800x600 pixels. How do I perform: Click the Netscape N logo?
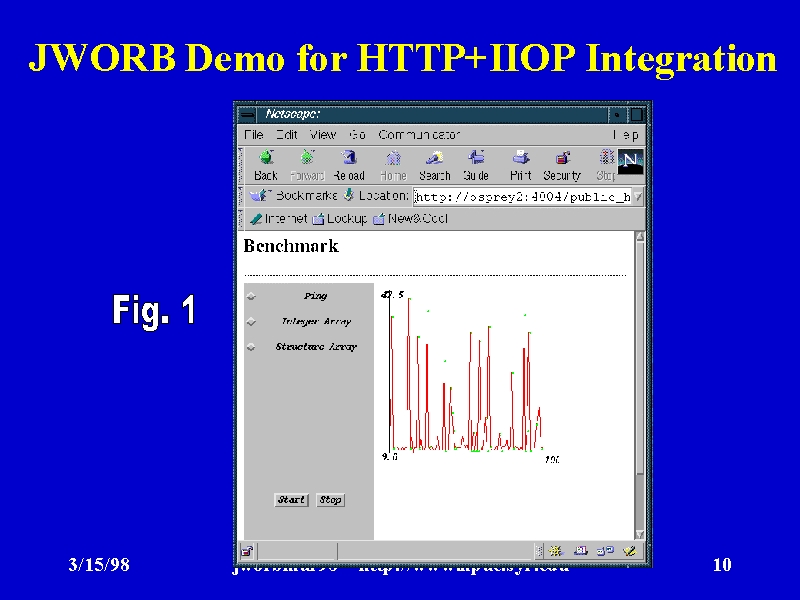point(630,162)
